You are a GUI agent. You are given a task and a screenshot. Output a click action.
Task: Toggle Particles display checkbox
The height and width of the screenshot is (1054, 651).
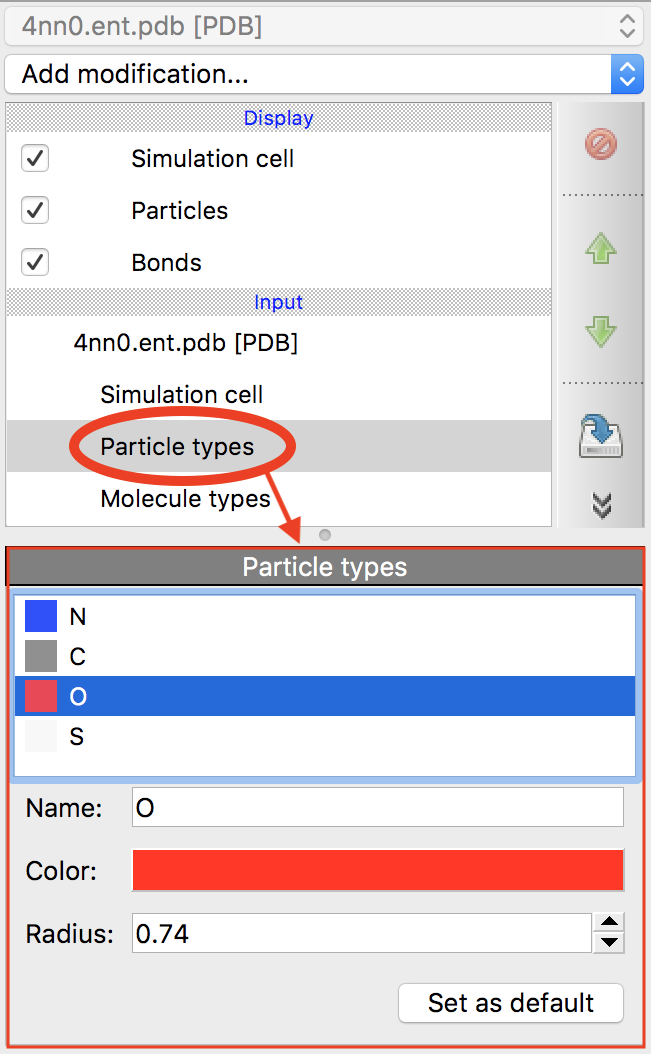point(35,210)
